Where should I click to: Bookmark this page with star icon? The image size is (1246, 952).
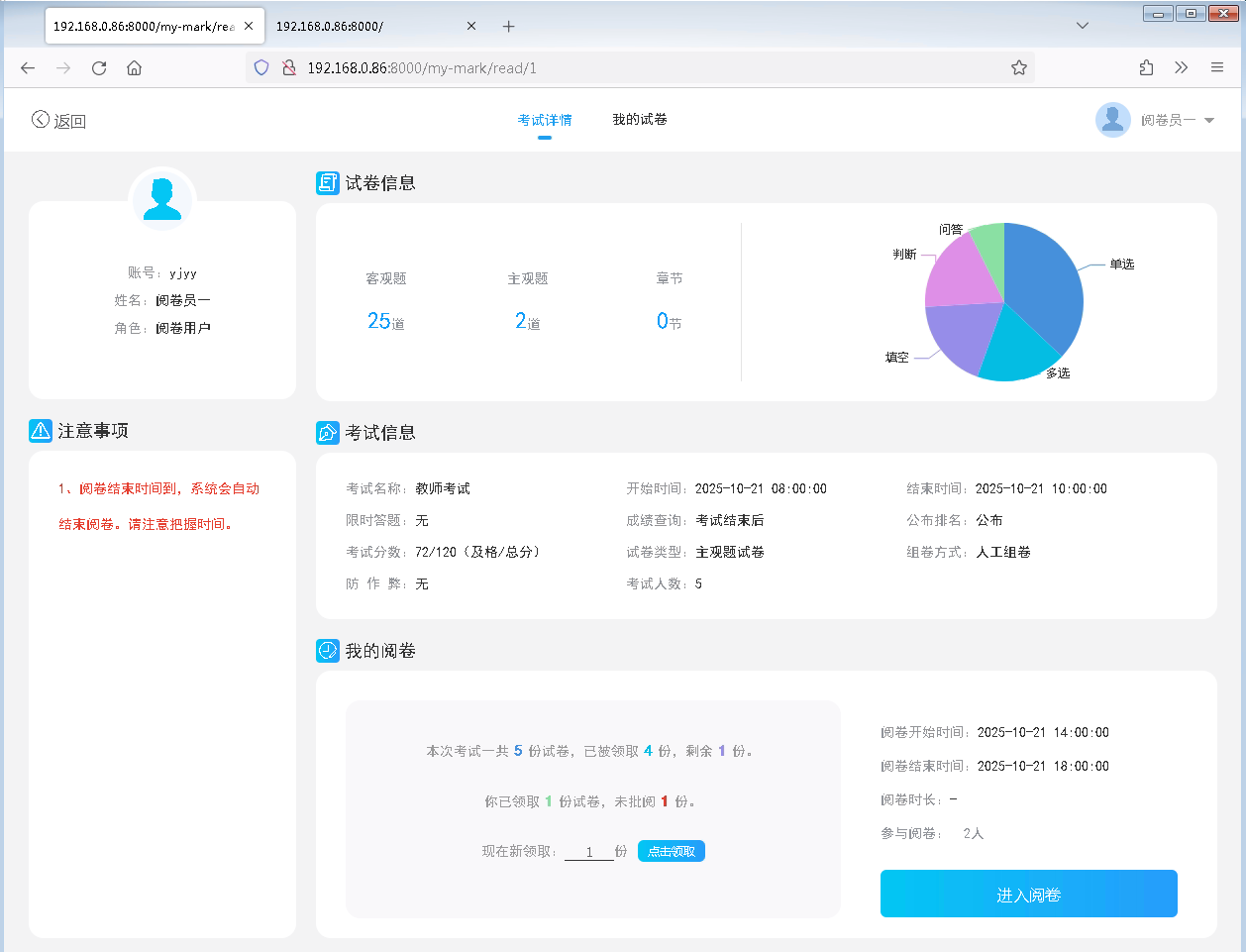click(x=1018, y=68)
